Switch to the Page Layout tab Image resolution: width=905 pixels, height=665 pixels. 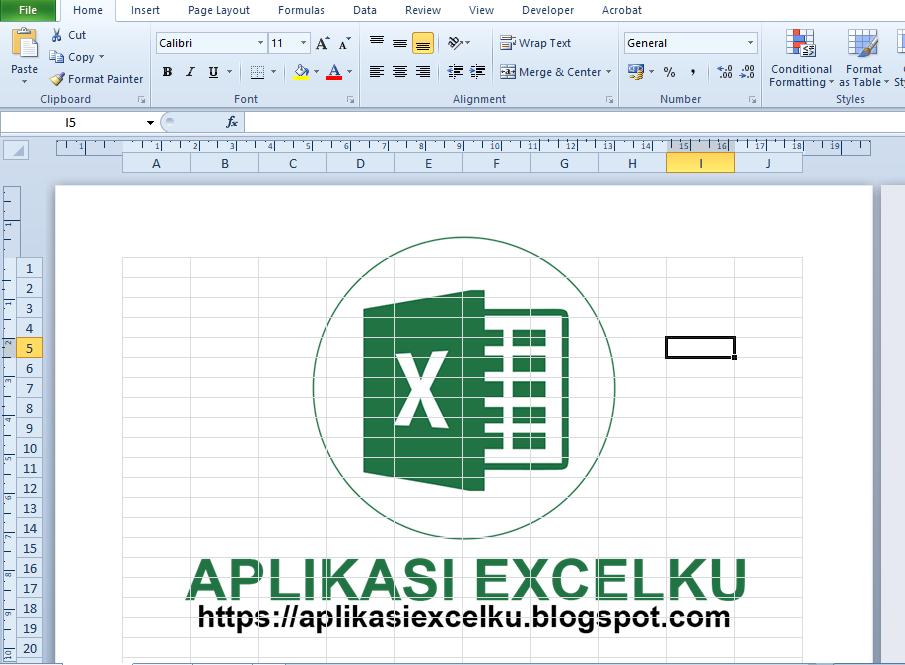tap(219, 10)
